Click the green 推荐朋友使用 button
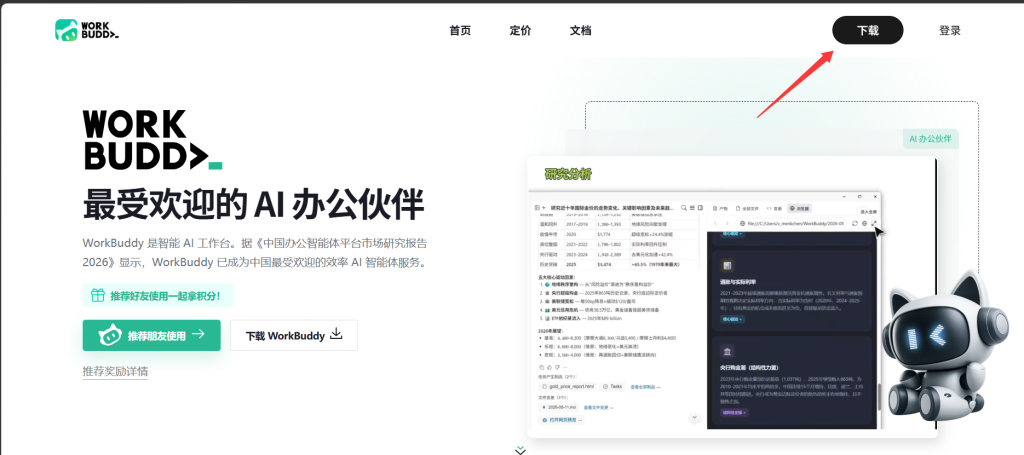Screen dimensions: 1024x455 152,335
